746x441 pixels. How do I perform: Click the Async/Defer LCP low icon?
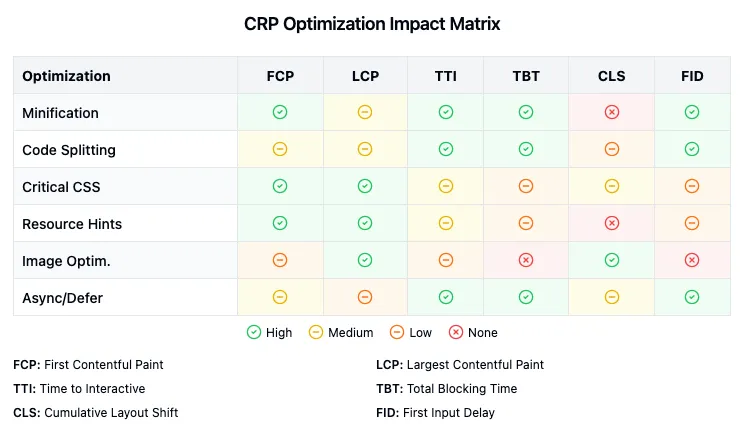[365, 297]
